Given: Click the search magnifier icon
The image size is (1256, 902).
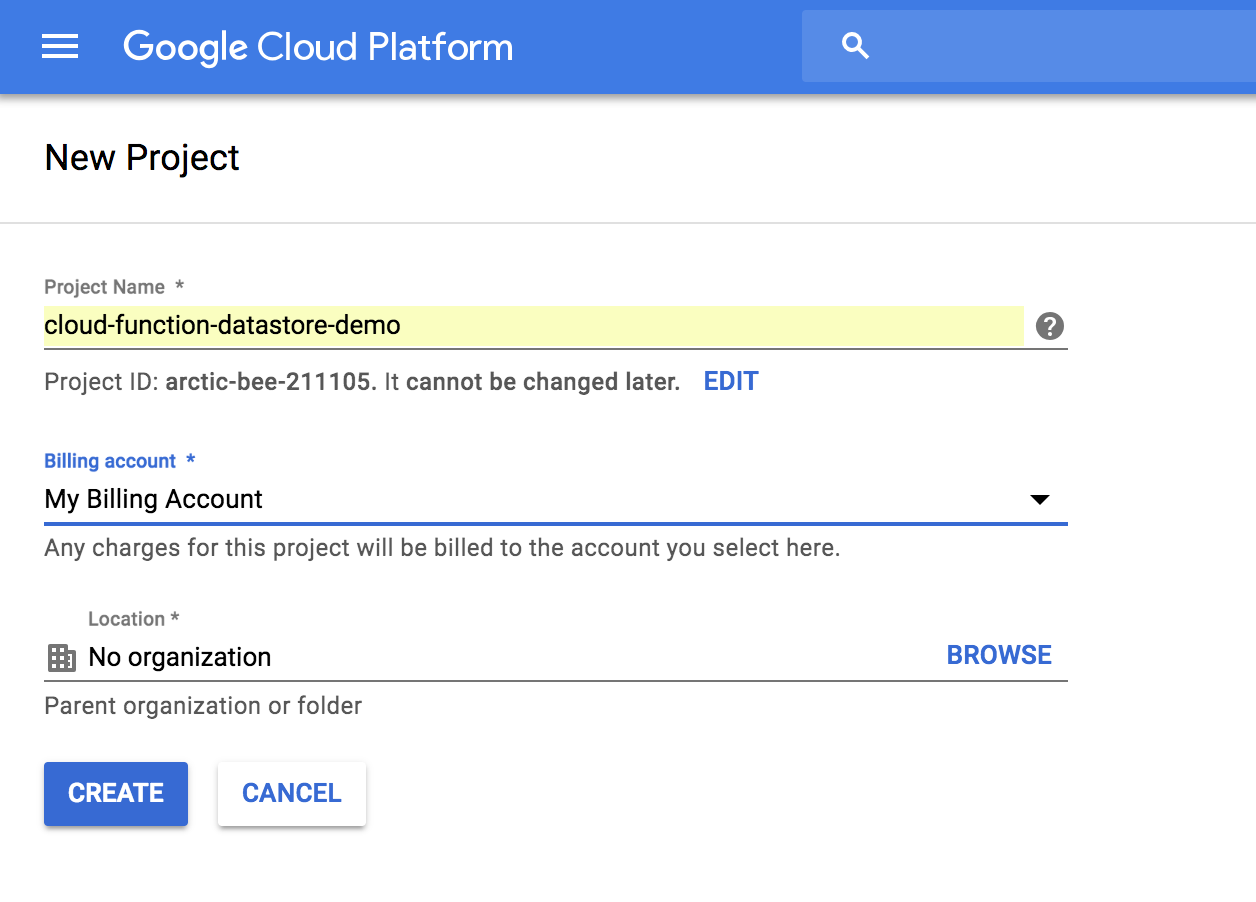Looking at the screenshot, I should pyautogui.click(x=855, y=46).
